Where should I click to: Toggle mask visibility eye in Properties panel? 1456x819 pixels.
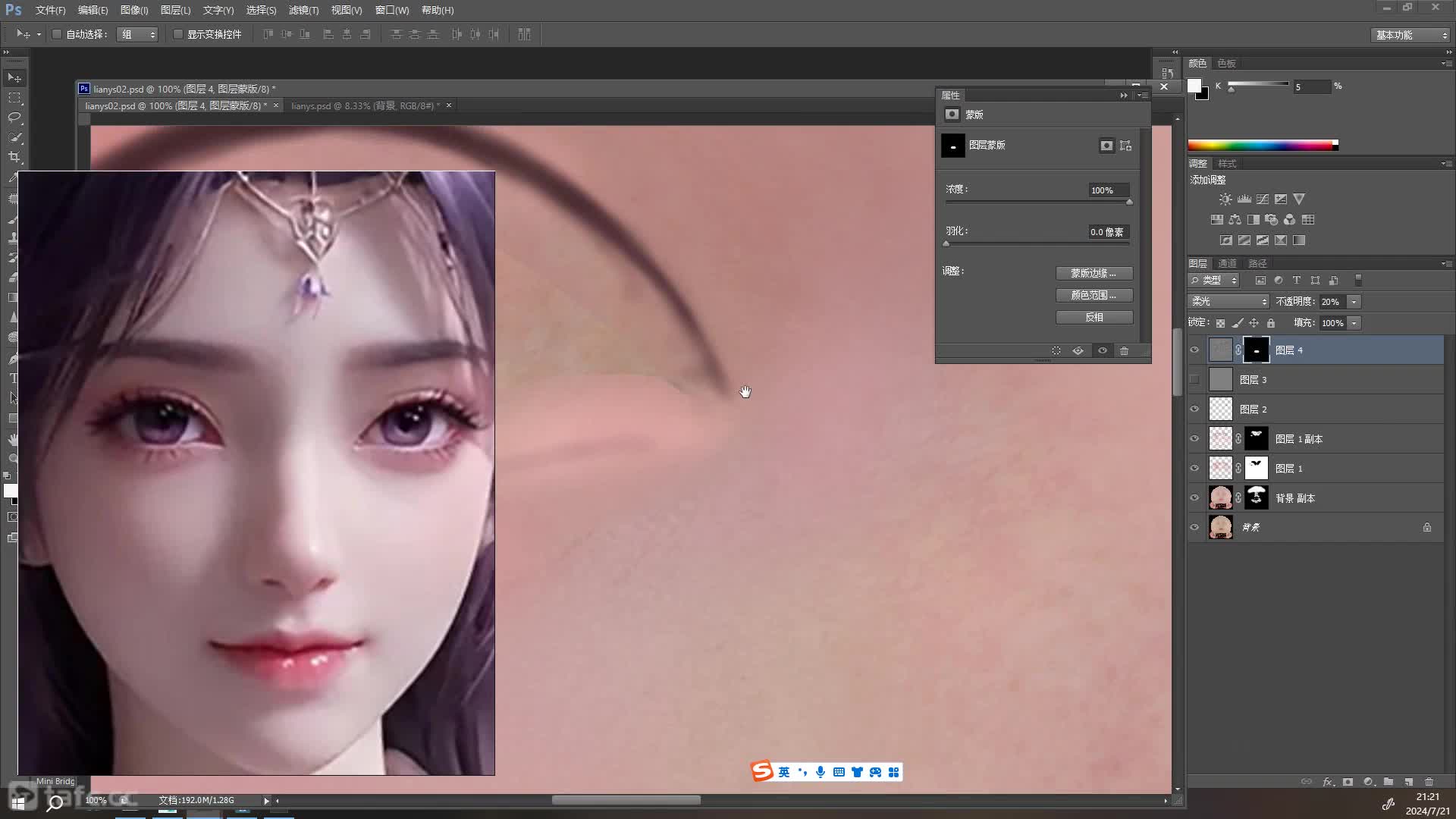coord(1103,351)
